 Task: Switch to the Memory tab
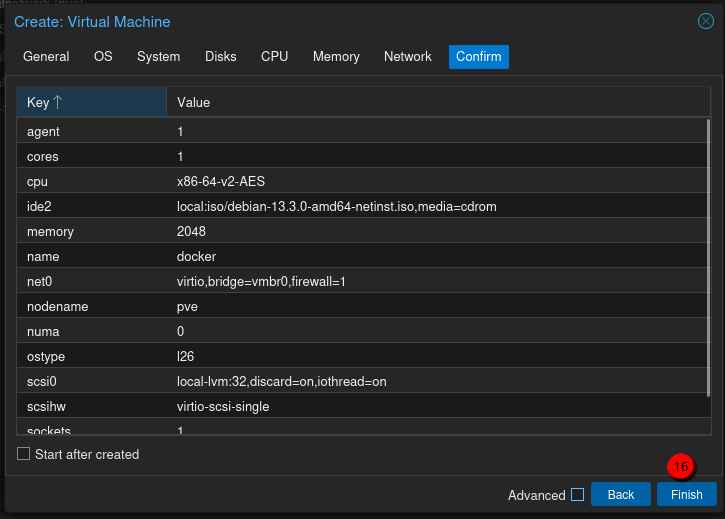[x=336, y=57]
